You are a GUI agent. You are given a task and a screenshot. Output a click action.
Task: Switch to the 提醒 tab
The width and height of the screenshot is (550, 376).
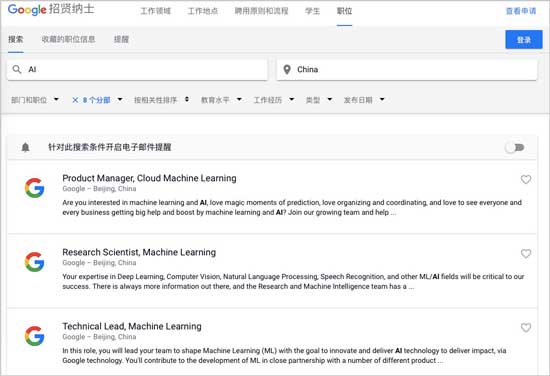(121, 39)
